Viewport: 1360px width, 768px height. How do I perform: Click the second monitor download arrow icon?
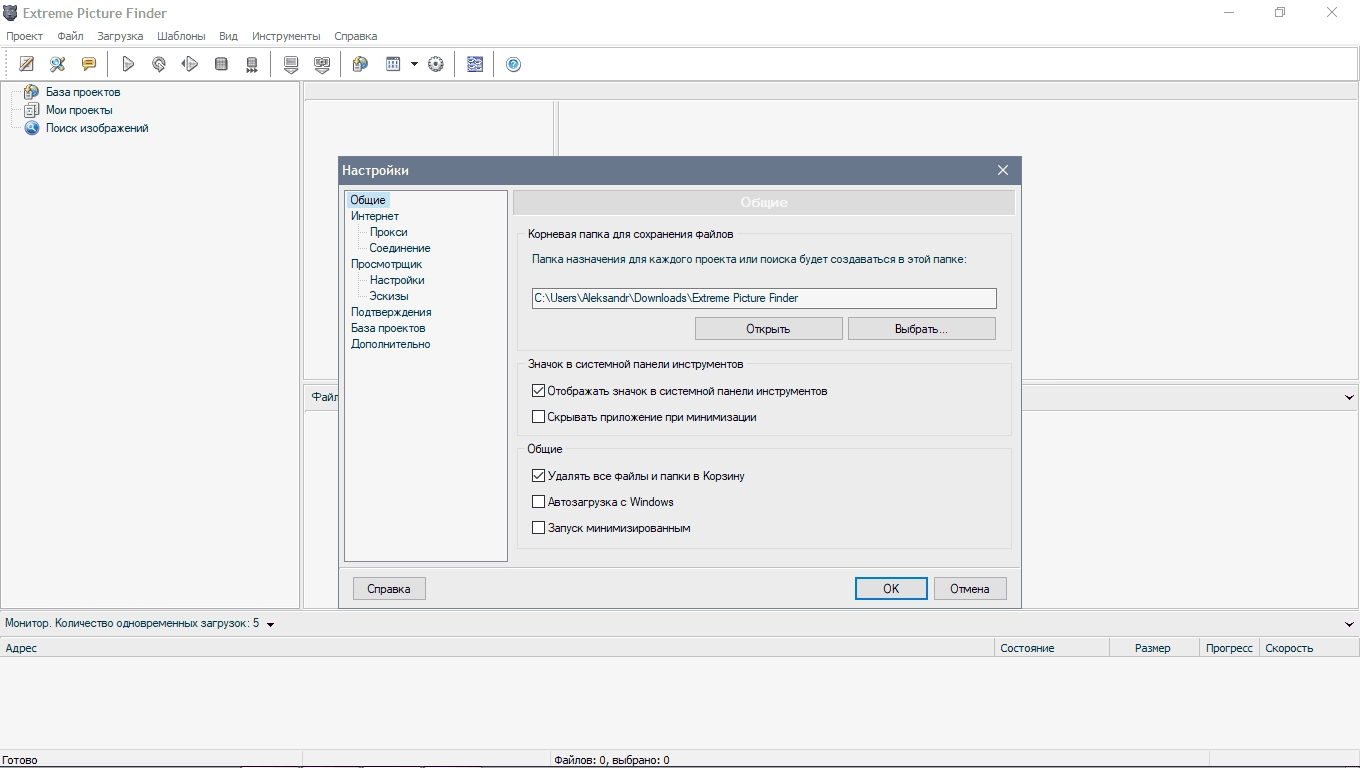pos(322,64)
